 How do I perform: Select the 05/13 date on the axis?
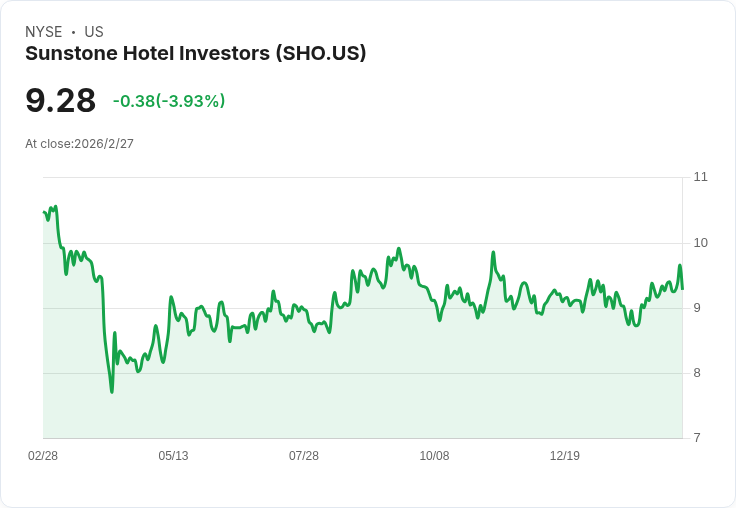[173, 456]
